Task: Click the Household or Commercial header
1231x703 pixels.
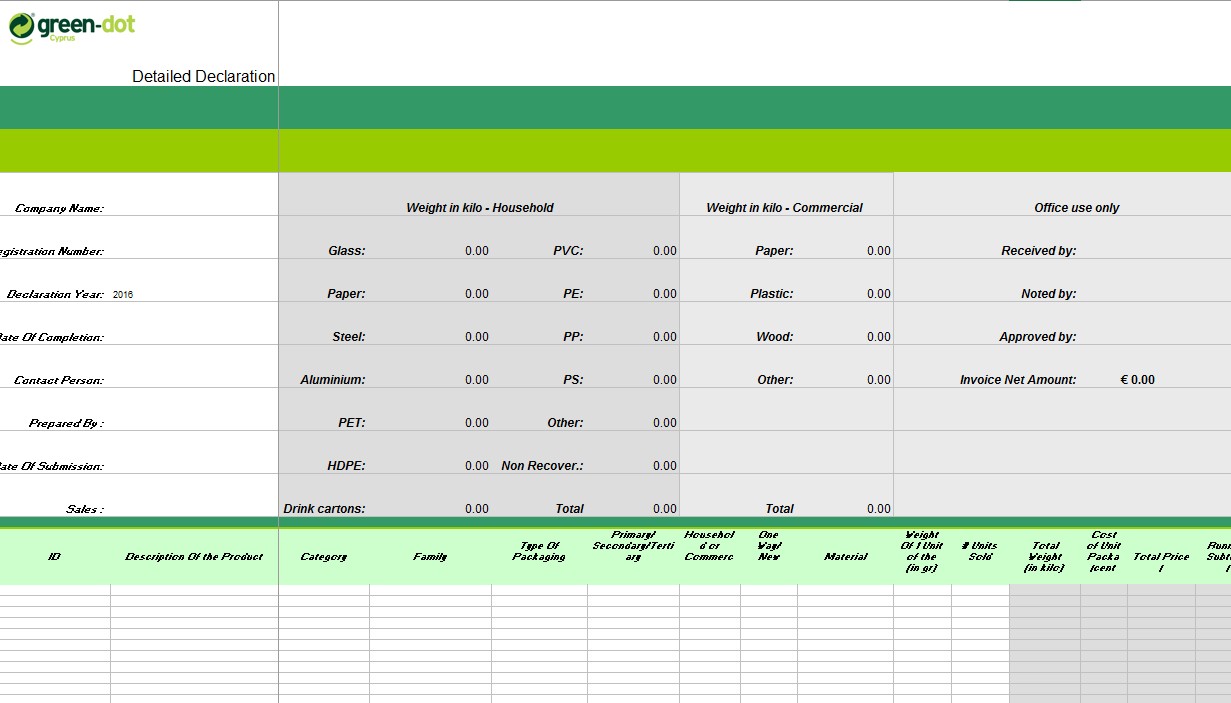Action: click(710, 546)
